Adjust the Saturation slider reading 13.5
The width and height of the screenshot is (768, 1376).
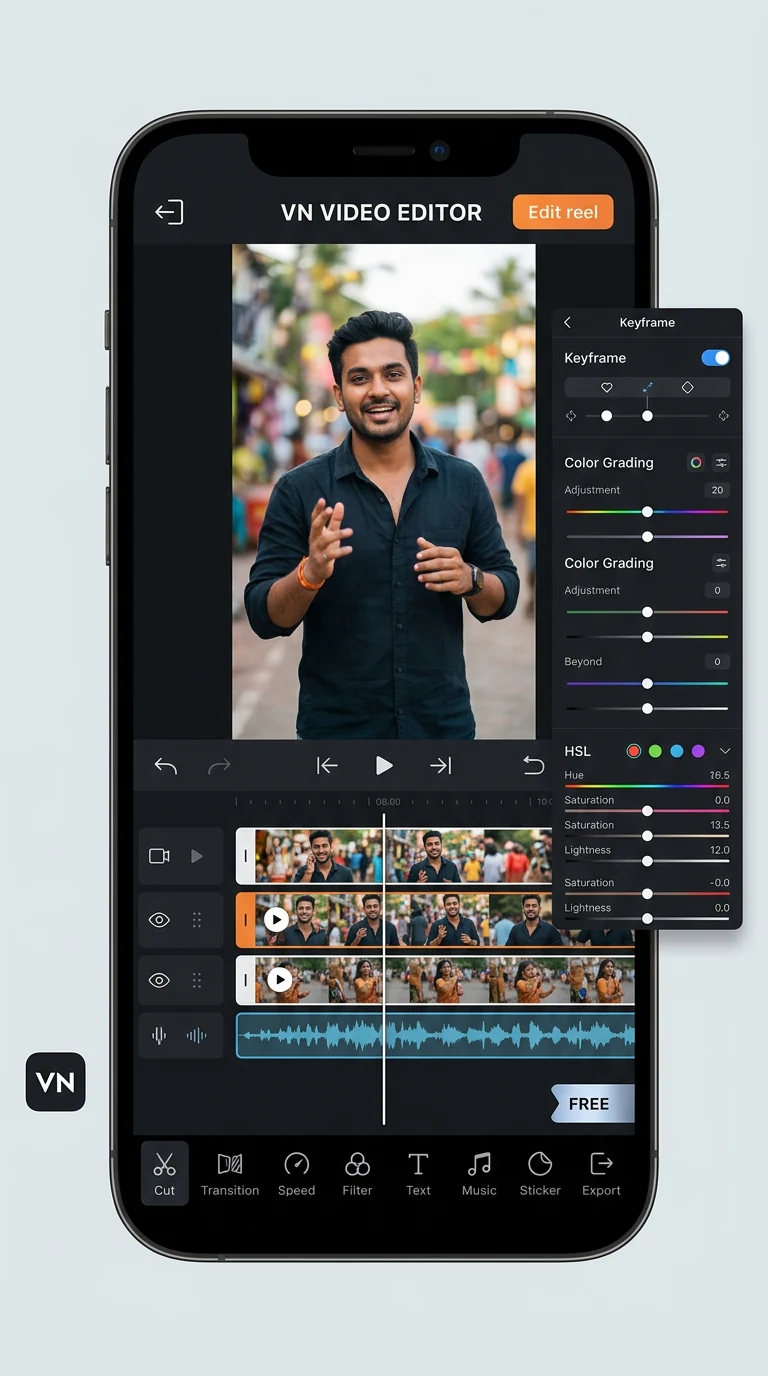coord(647,835)
